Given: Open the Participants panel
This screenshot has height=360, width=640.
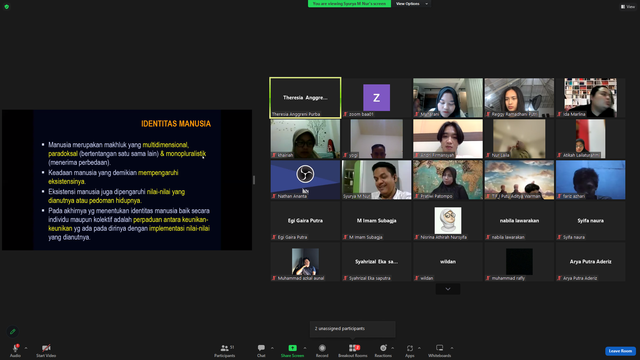Looking at the screenshot, I should pyautogui.click(x=224, y=350).
